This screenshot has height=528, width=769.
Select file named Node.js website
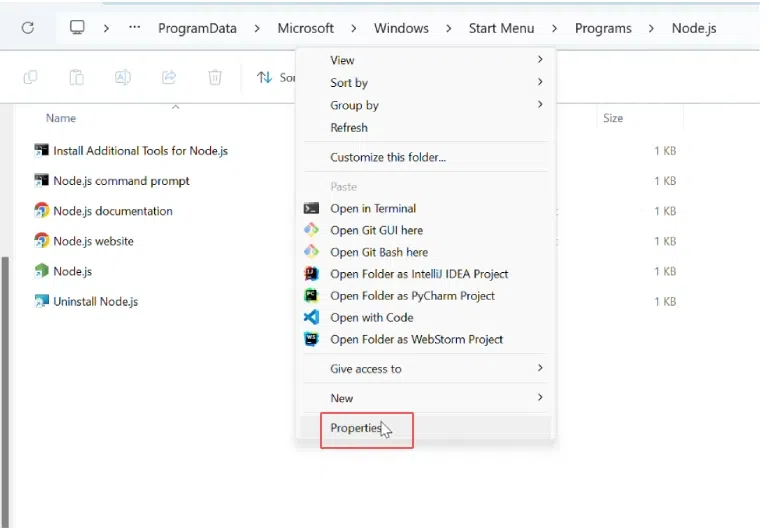93,241
